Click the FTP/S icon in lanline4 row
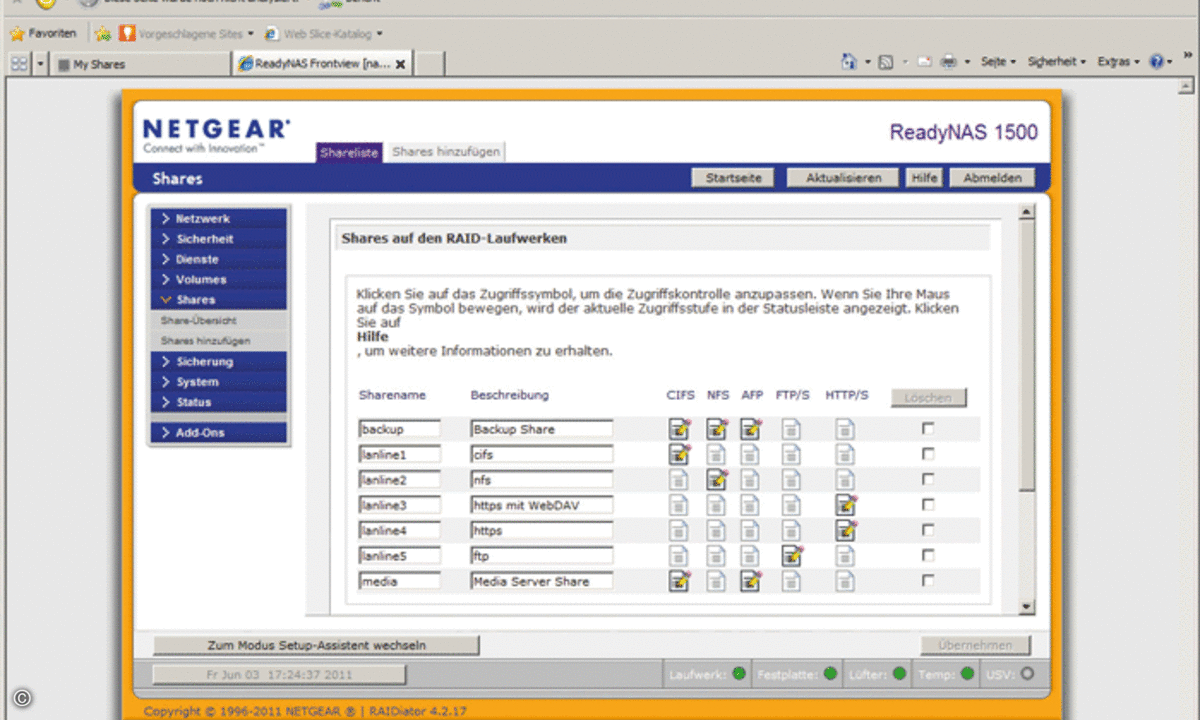 click(x=791, y=530)
